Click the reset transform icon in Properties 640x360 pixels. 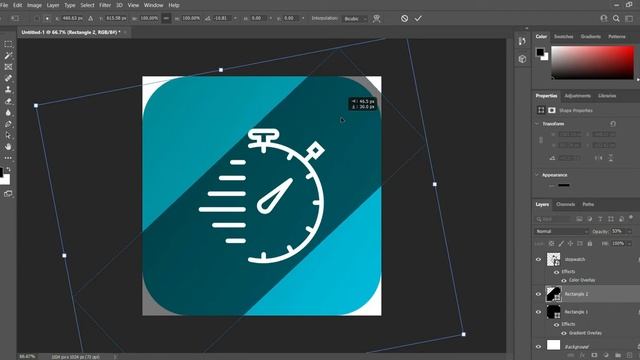(x=612, y=124)
